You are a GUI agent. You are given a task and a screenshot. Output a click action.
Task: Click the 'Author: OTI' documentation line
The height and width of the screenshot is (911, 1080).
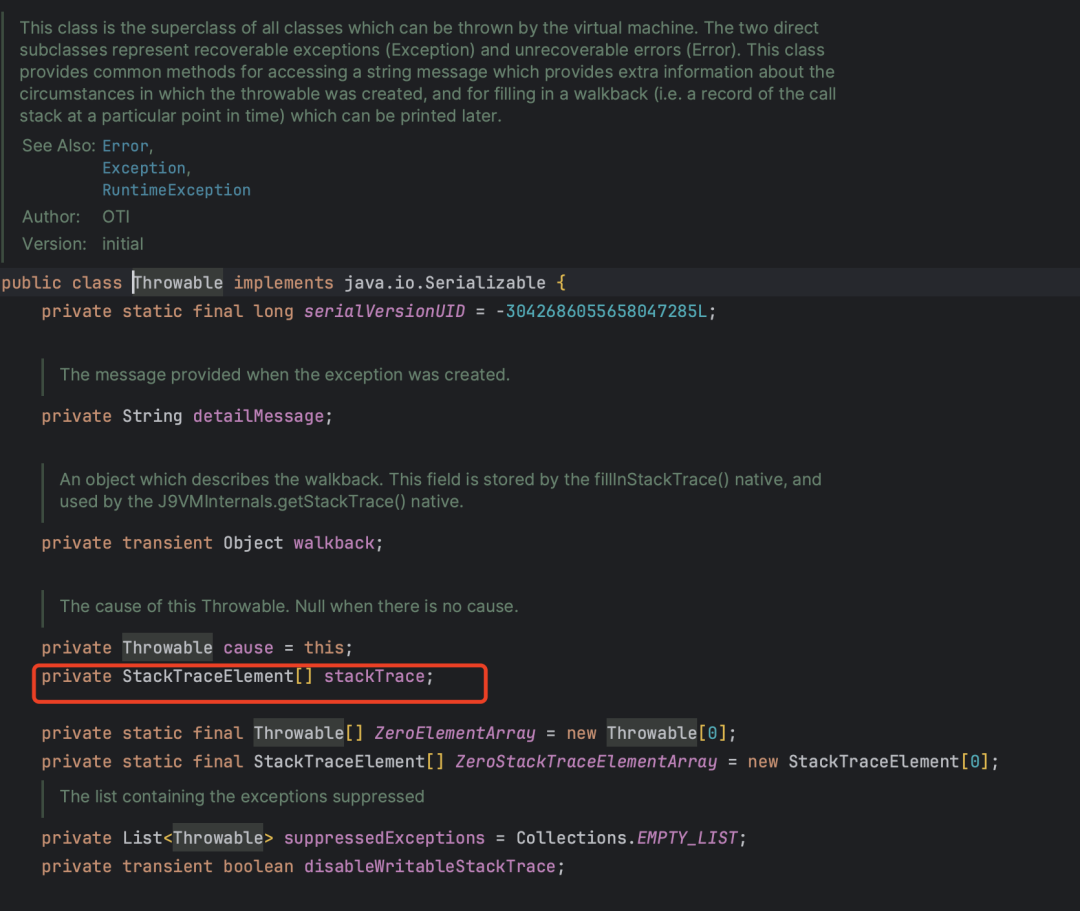click(76, 217)
